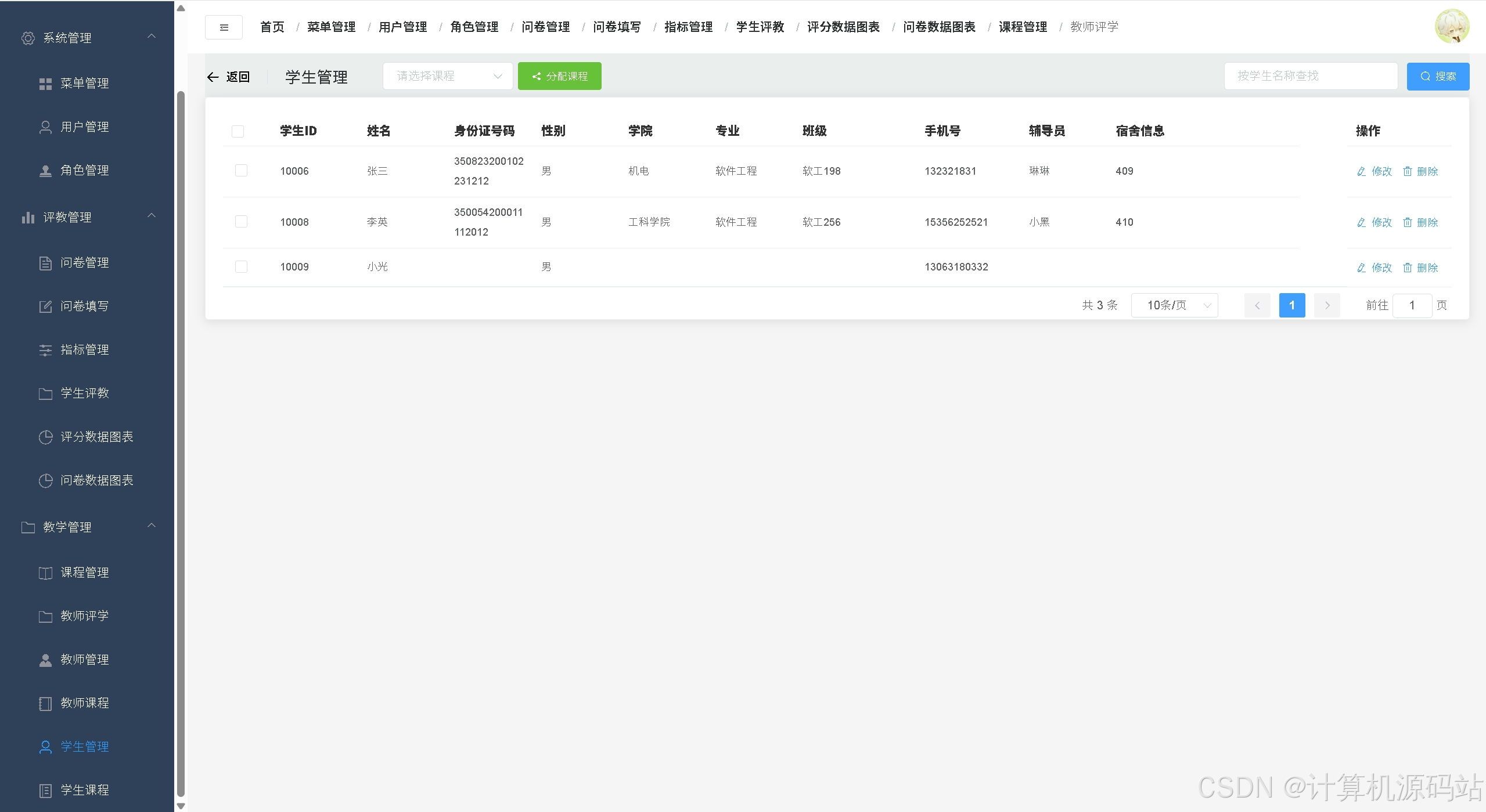Click the 修改 edit link for 张三
1486x812 pixels.
point(1375,171)
